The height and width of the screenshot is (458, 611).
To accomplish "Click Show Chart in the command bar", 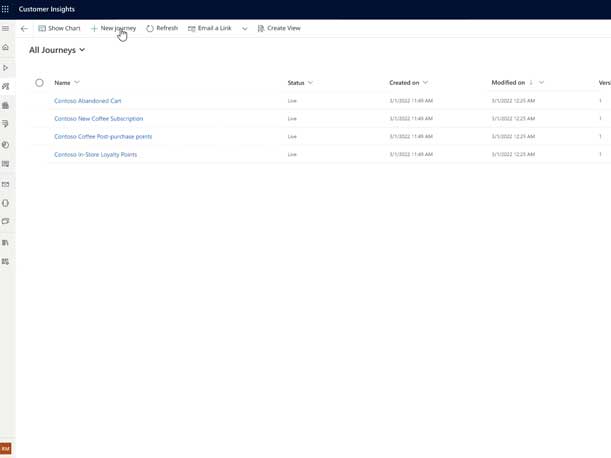I will point(59,28).
